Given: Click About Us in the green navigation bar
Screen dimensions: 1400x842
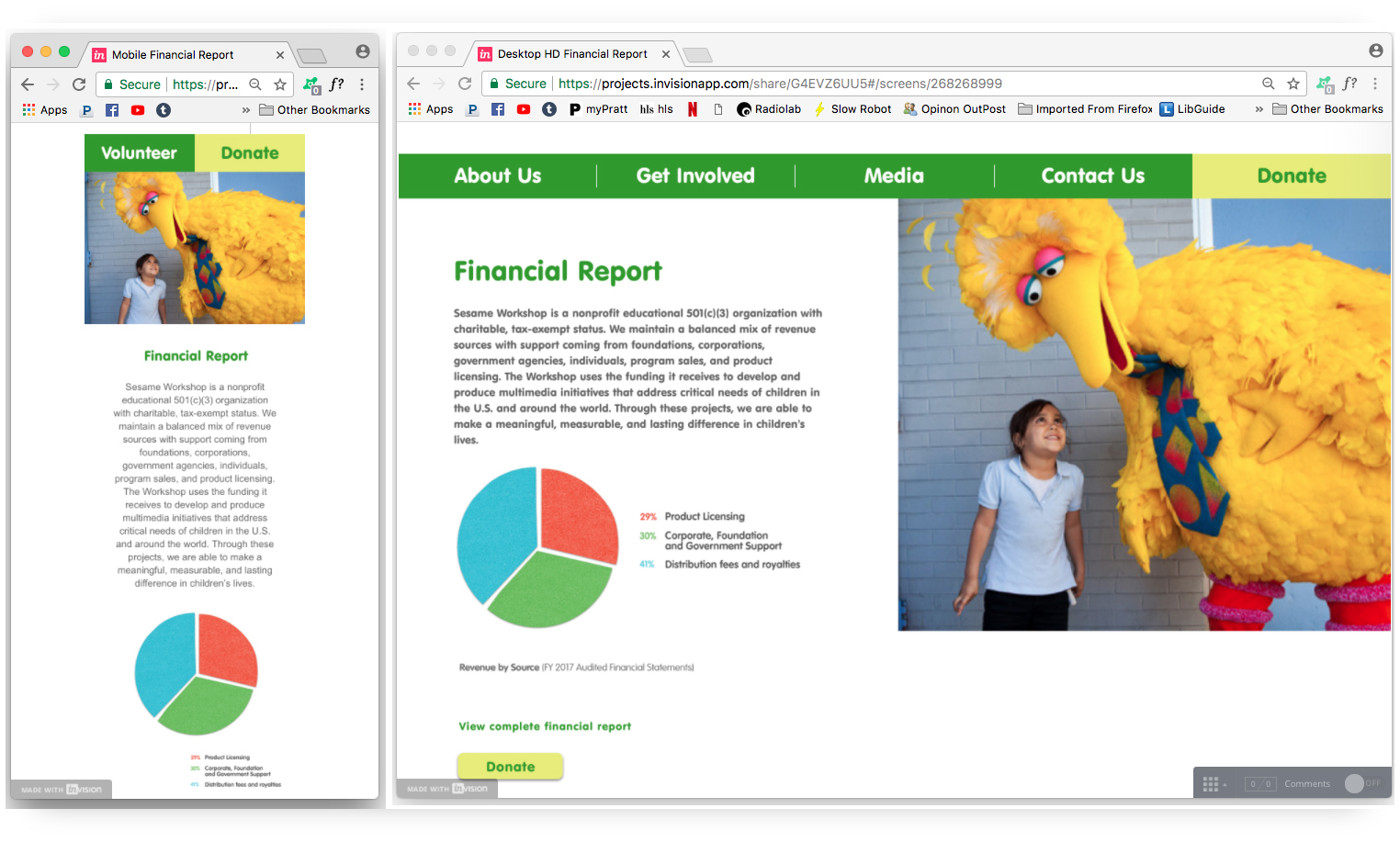Looking at the screenshot, I should pyautogui.click(x=498, y=176).
